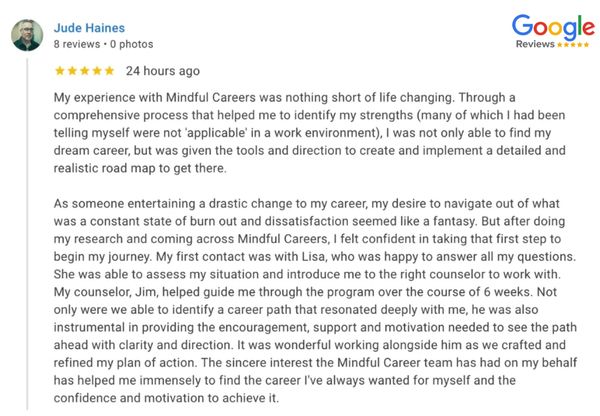Click the fifth star of the rating

[109, 71]
